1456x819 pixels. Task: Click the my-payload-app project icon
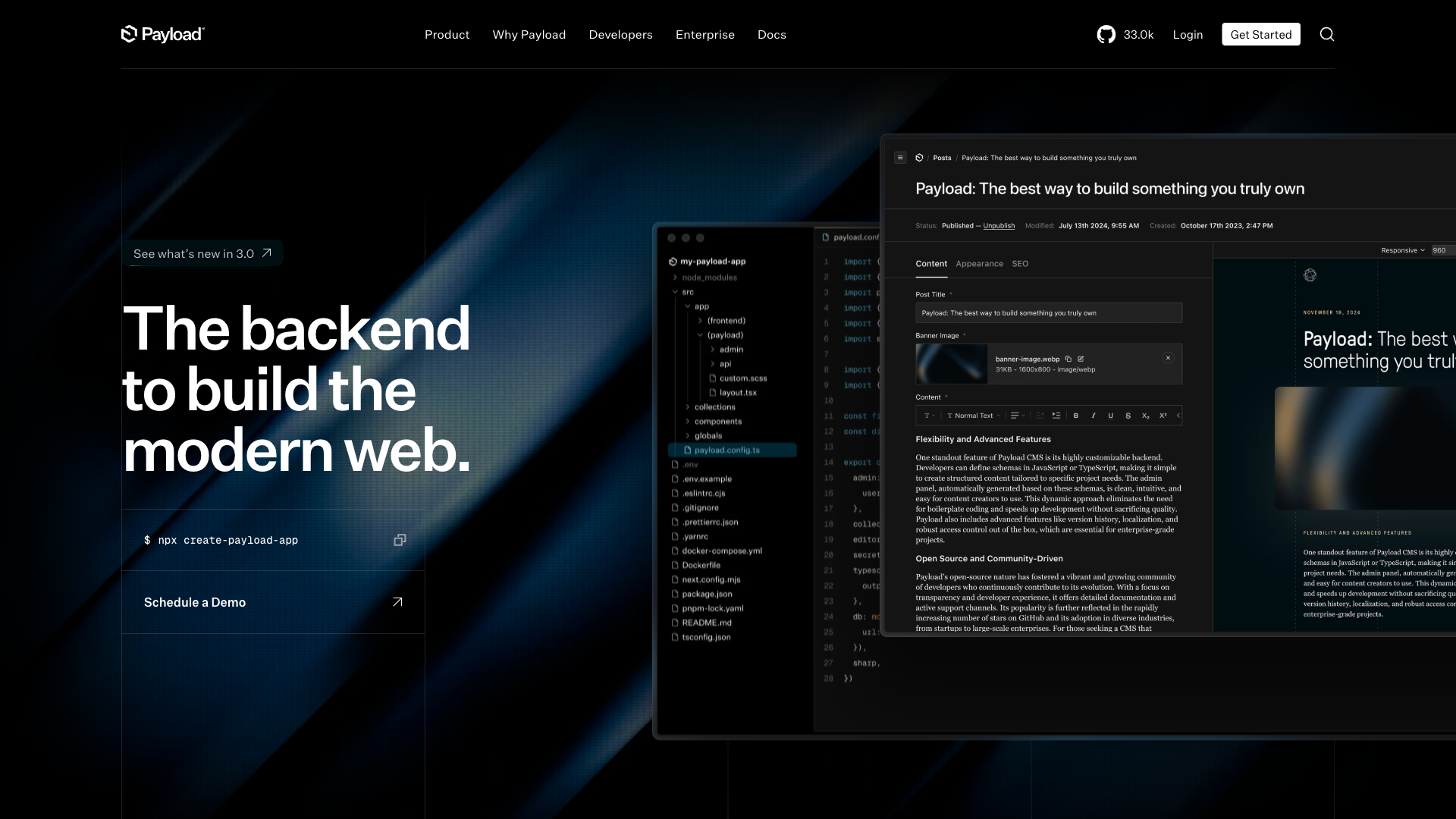pyautogui.click(x=673, y=262)
